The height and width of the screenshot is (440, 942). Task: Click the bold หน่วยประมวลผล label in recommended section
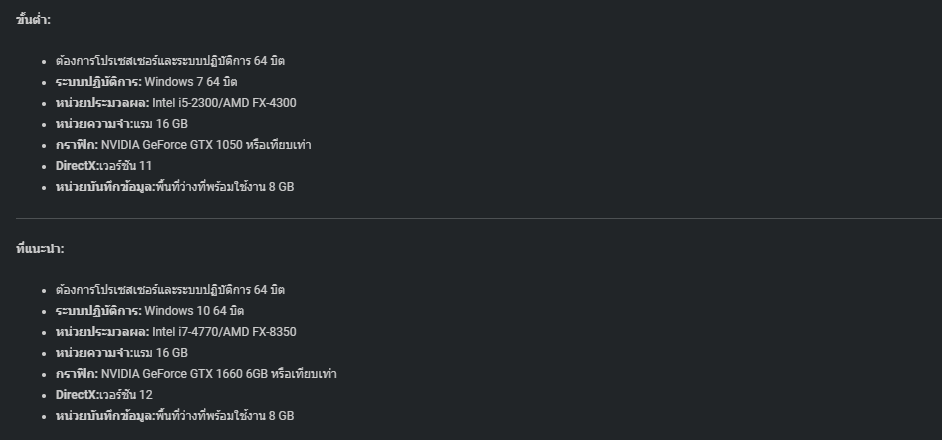tap(103, 332)
